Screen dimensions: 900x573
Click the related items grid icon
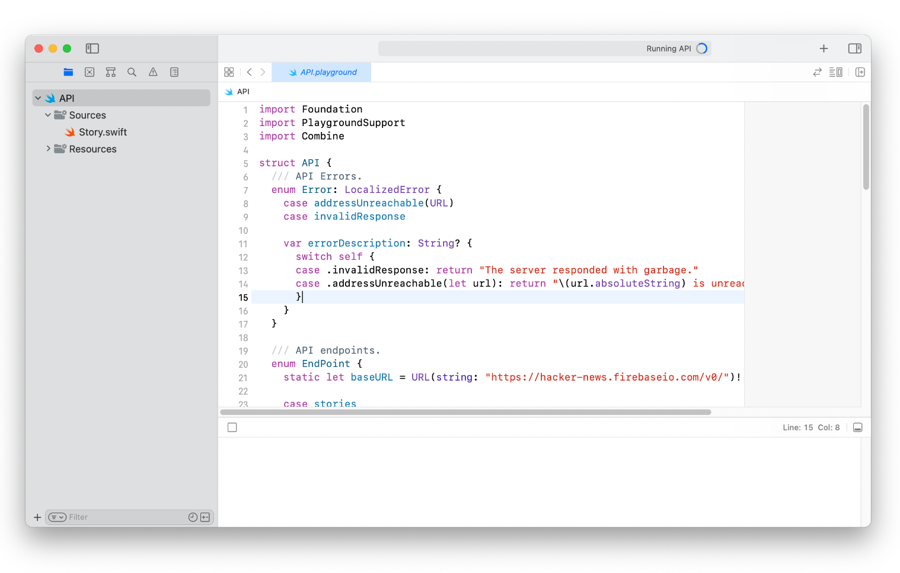229,72
